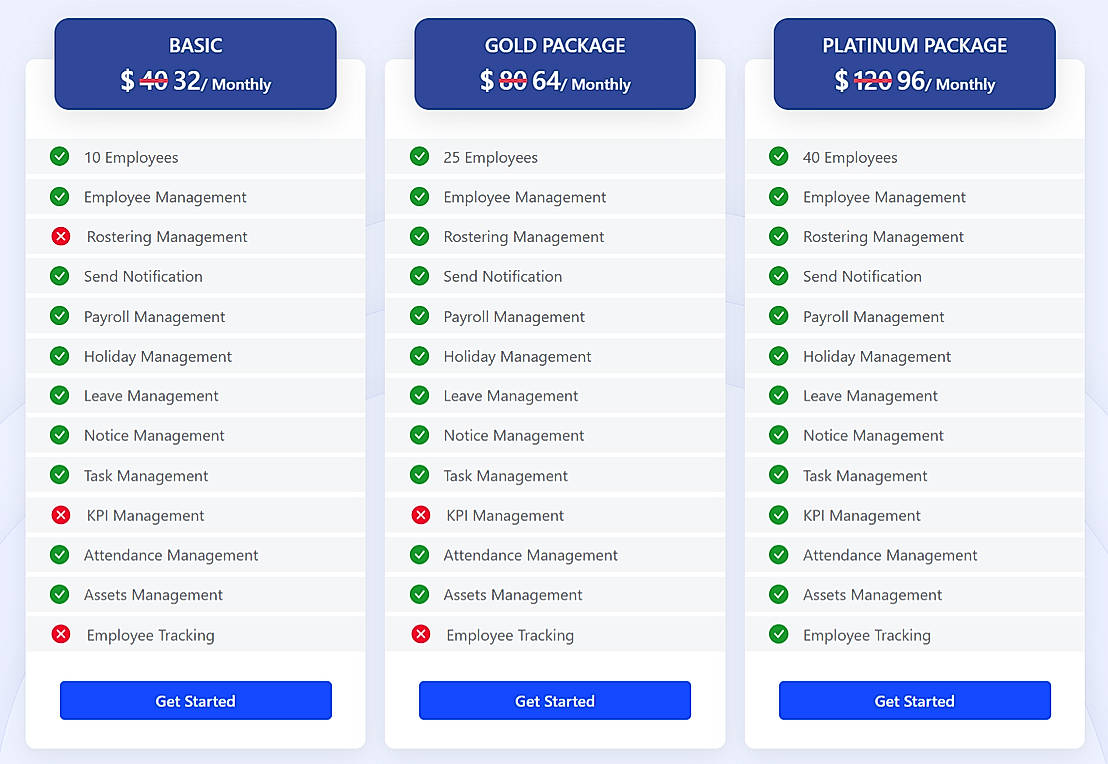The image size is (1108, 764).
Task: Click green check beside Platinum Employee Management
Action: [x=779, y=196]
